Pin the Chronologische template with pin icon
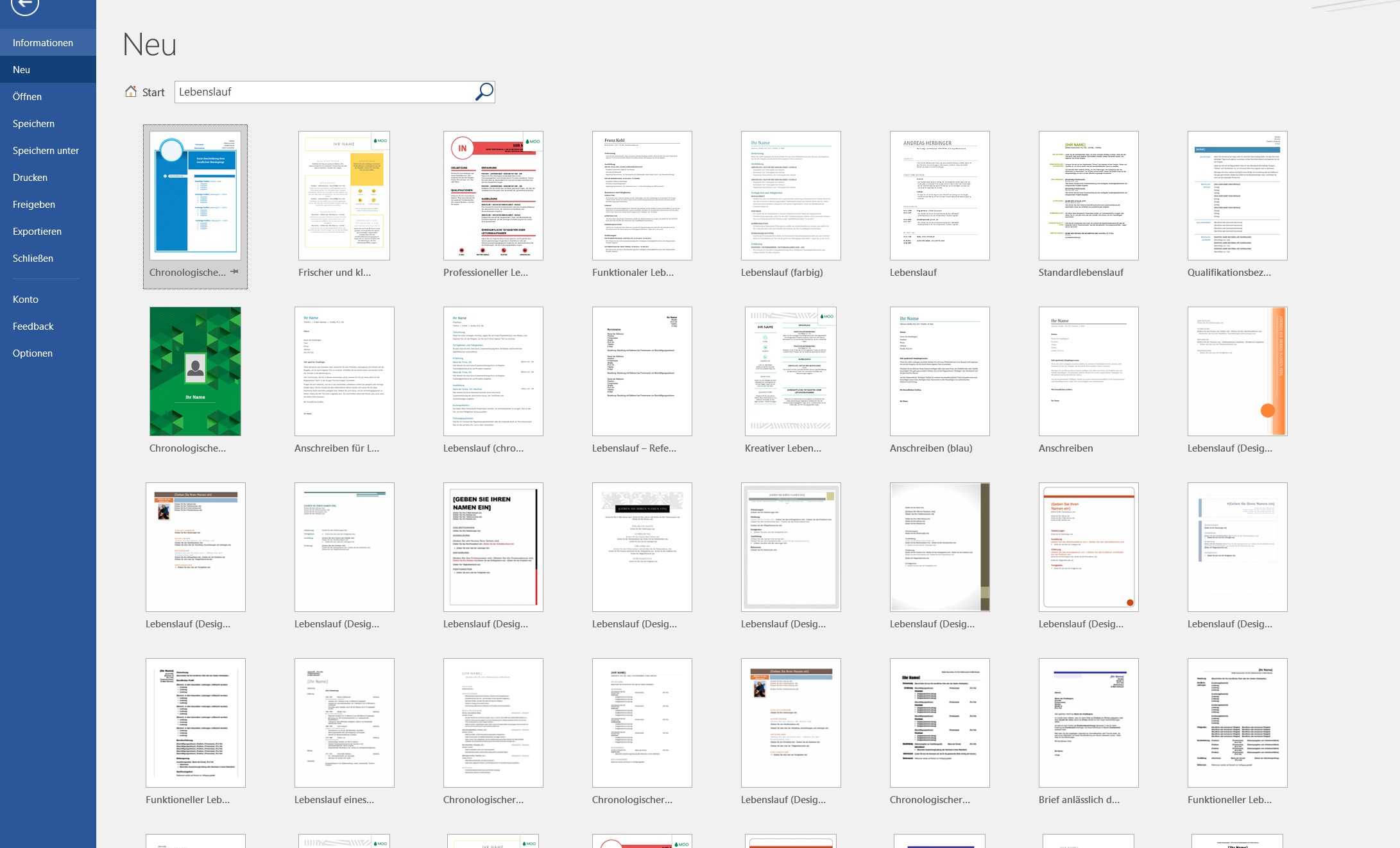 tap(235, 272)
